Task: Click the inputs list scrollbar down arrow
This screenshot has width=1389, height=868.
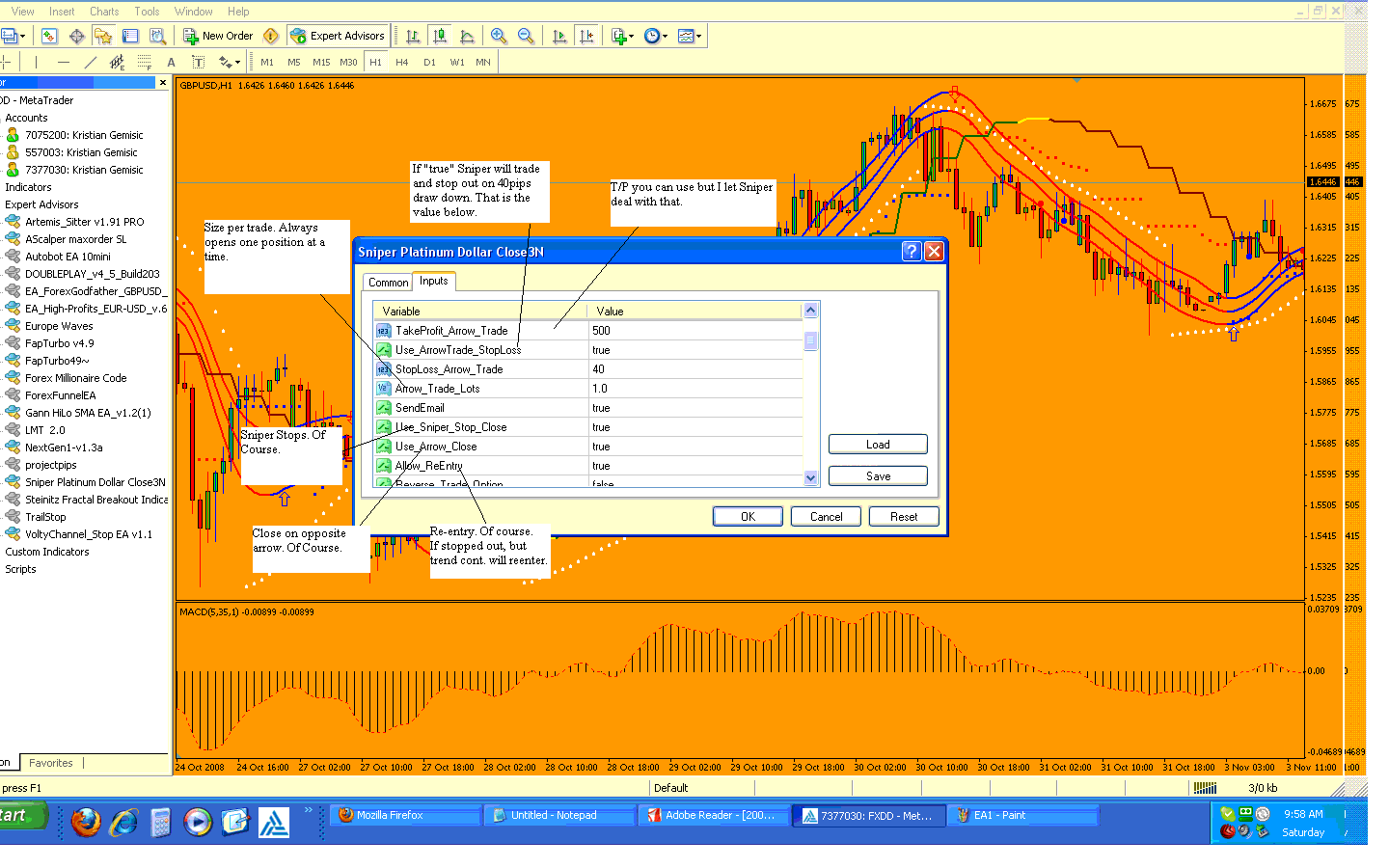Action: [810, 477]
